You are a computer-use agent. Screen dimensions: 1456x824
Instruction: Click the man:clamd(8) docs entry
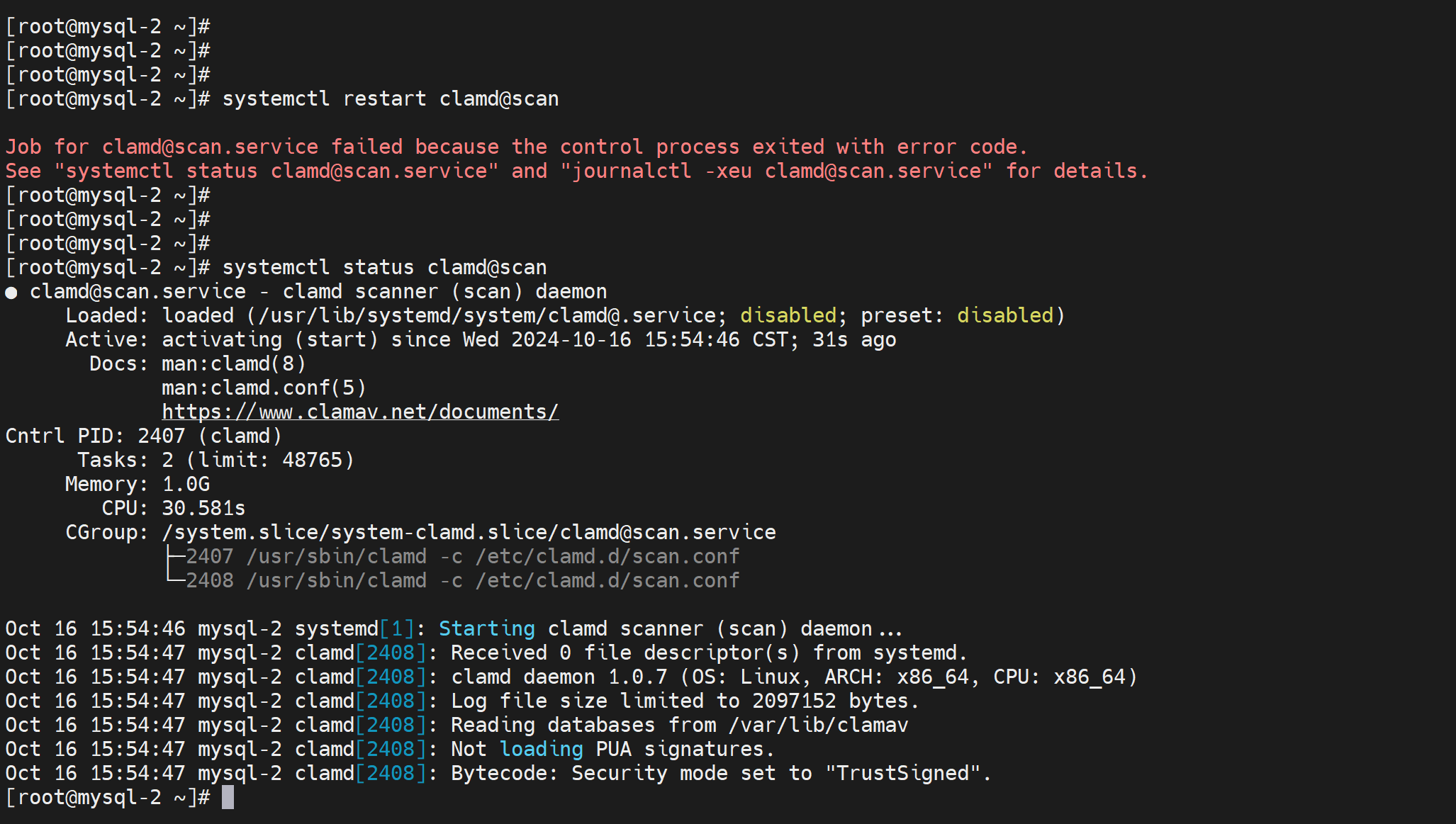coord(234,363)
